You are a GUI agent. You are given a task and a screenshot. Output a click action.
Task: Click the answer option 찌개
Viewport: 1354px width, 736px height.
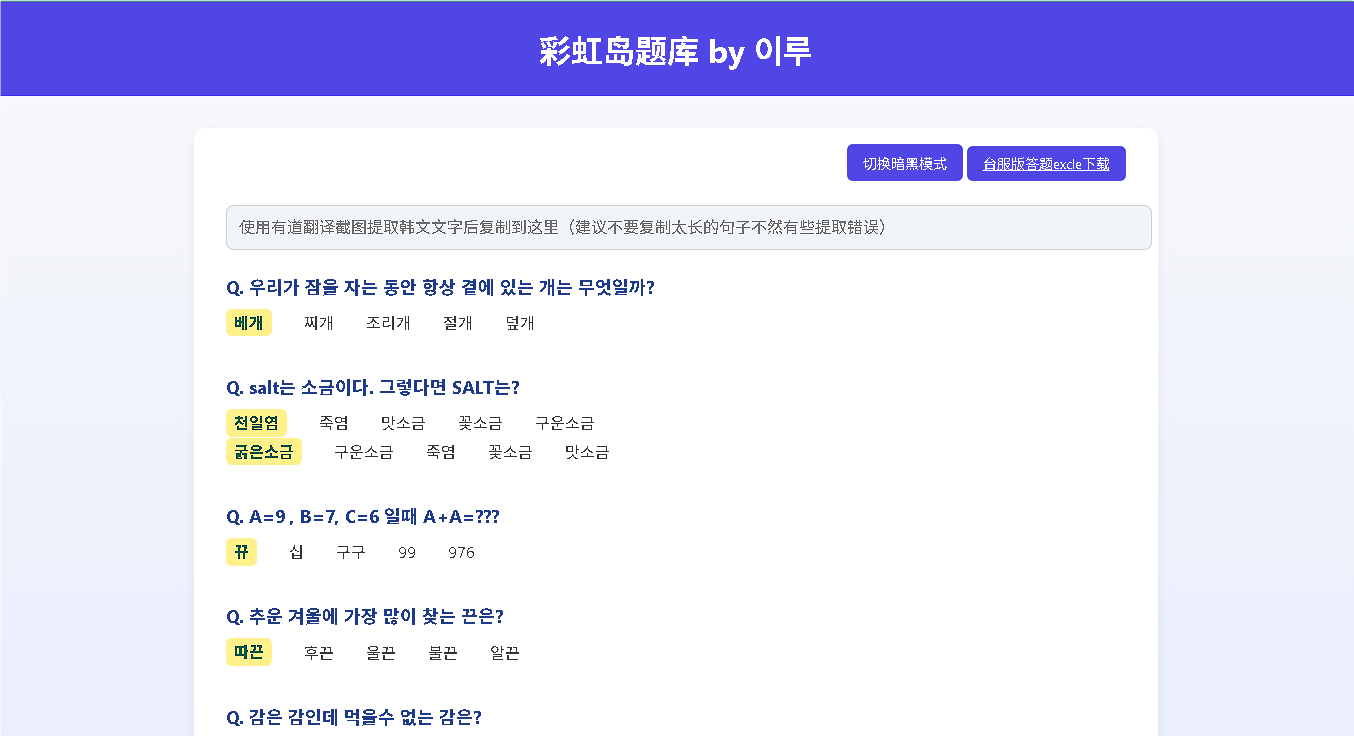pos(318,323)
